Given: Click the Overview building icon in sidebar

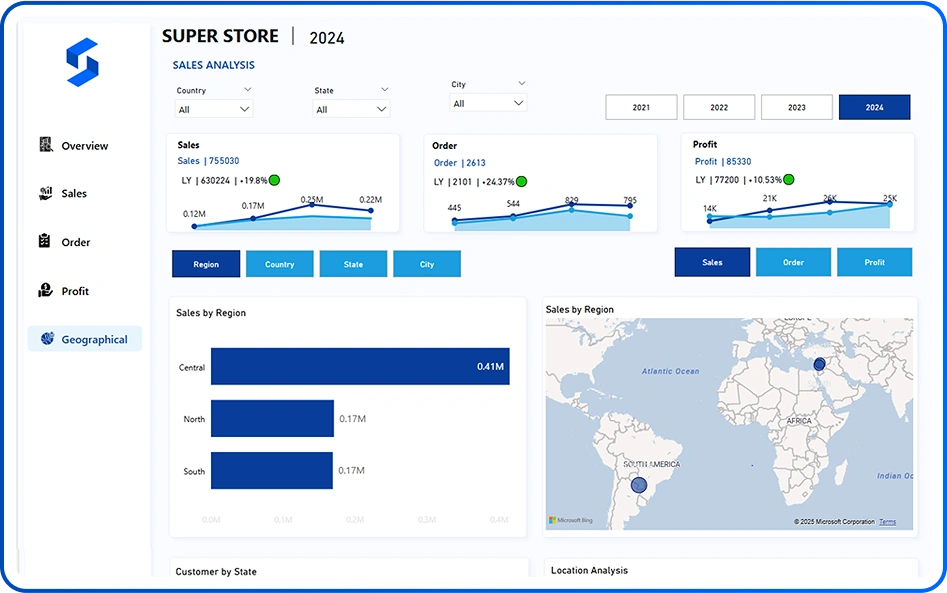Looking at the screenshot, I should tap(46, 145).
